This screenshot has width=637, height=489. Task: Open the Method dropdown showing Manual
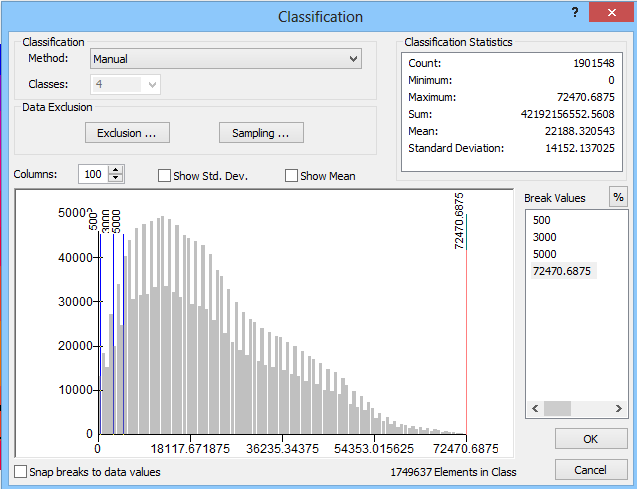coord(225,59)
